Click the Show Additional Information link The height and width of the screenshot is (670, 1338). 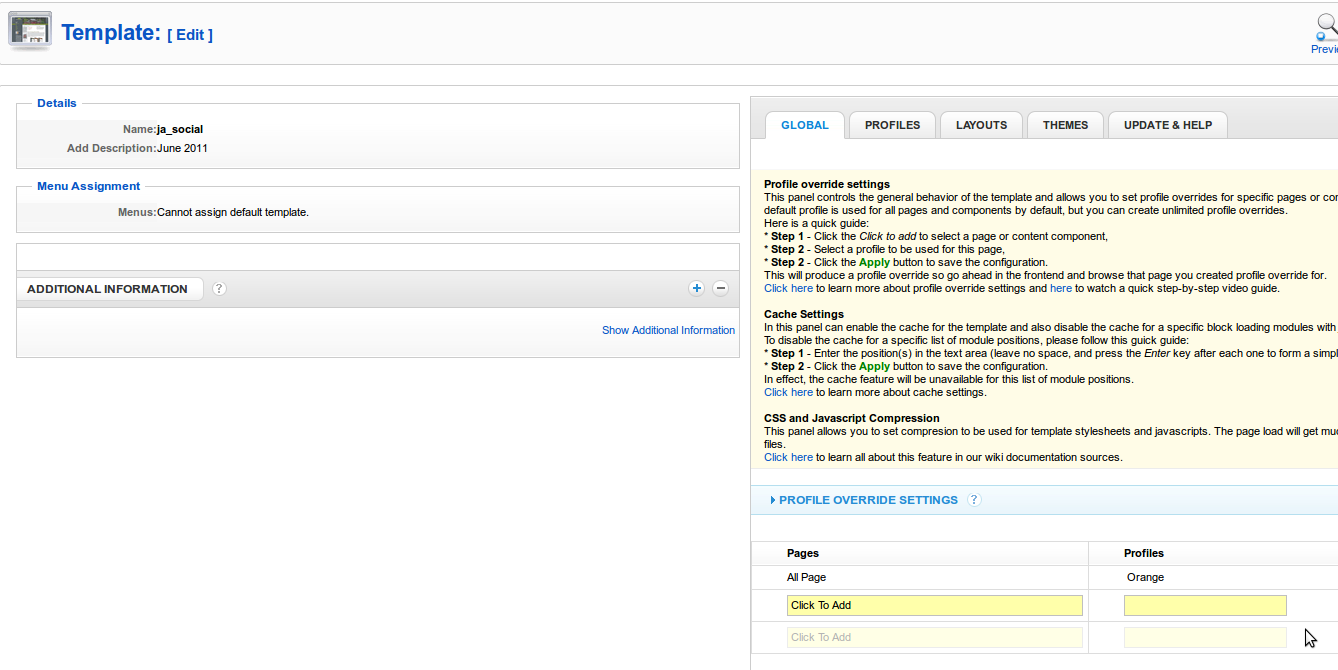click(x=668, y=330)
